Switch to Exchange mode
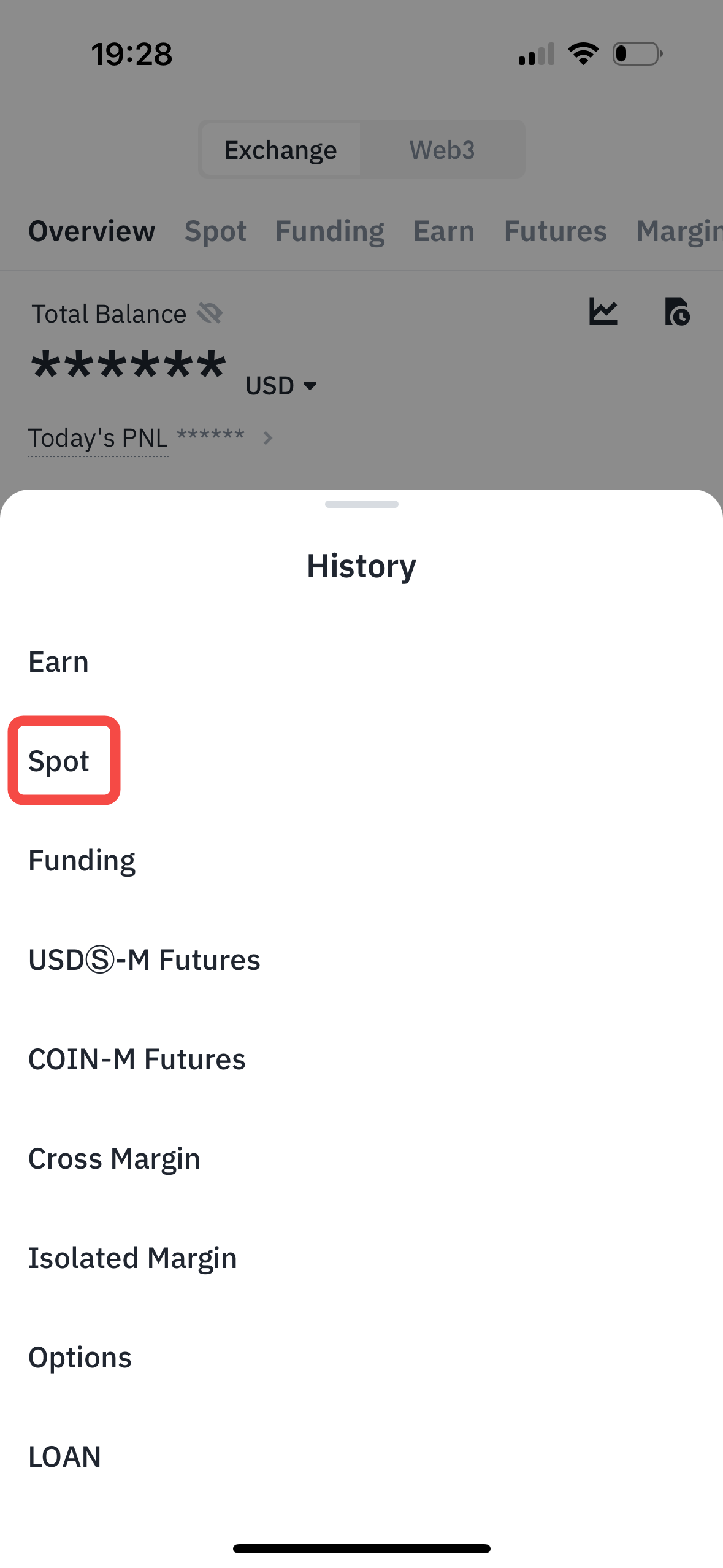Viewport: 723px width, 1568px height. 281,150
